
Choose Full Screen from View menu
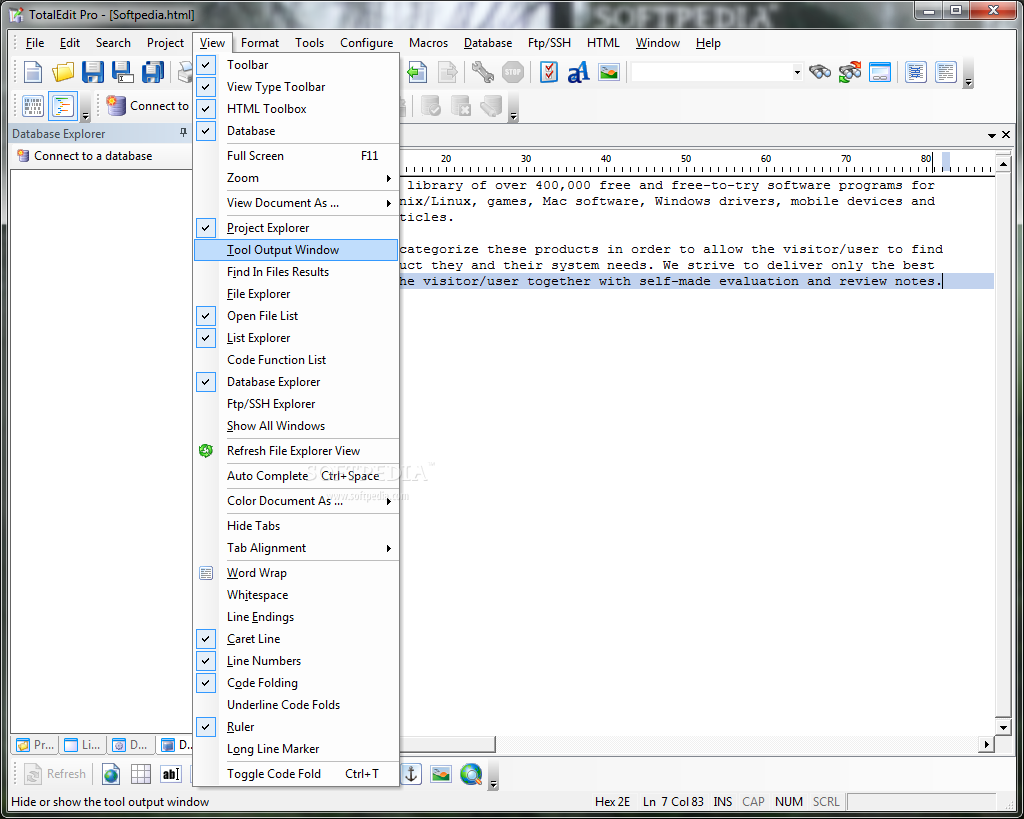[296, 156]
